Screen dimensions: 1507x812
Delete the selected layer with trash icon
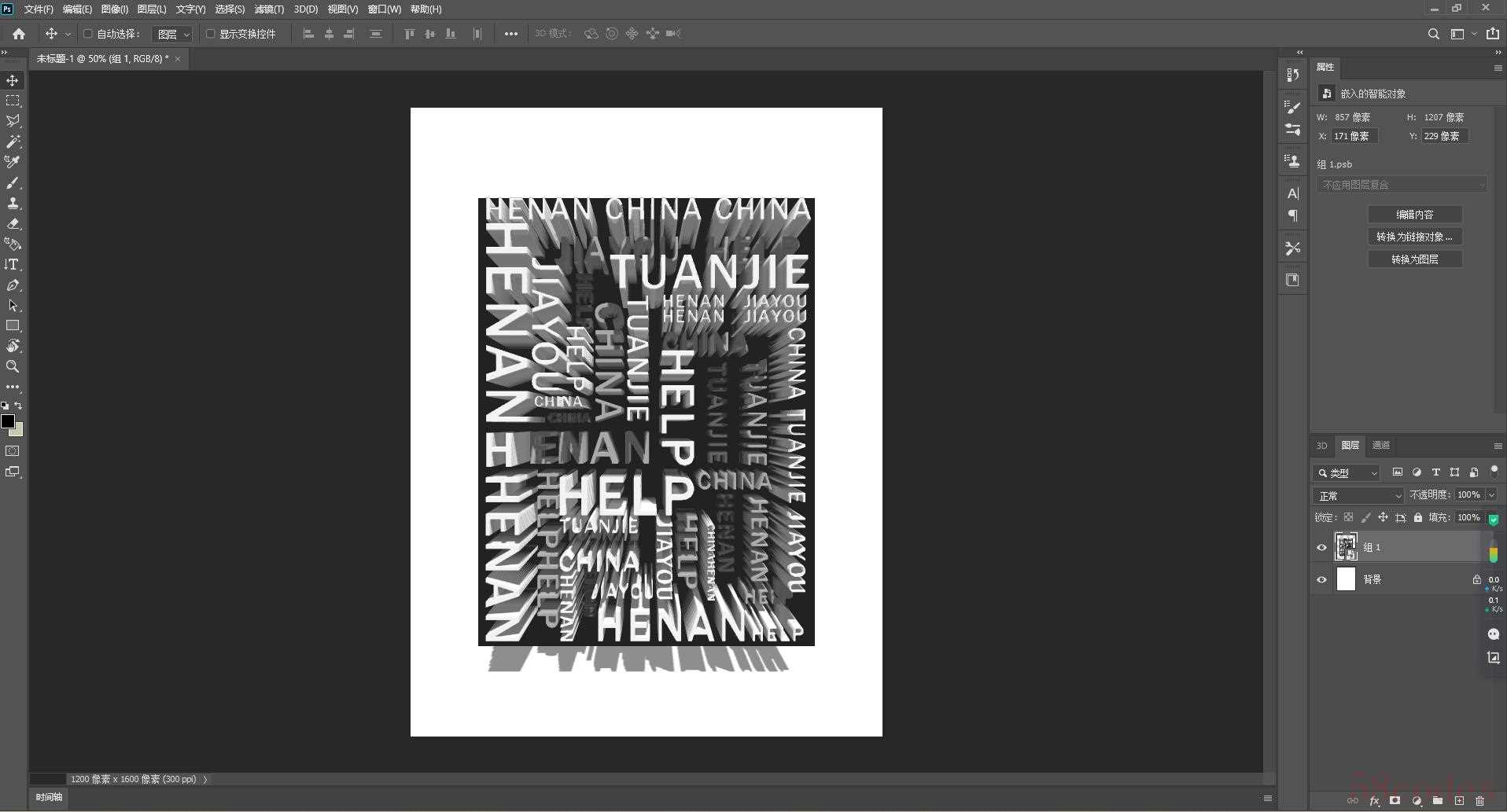tap(1479, 801)
